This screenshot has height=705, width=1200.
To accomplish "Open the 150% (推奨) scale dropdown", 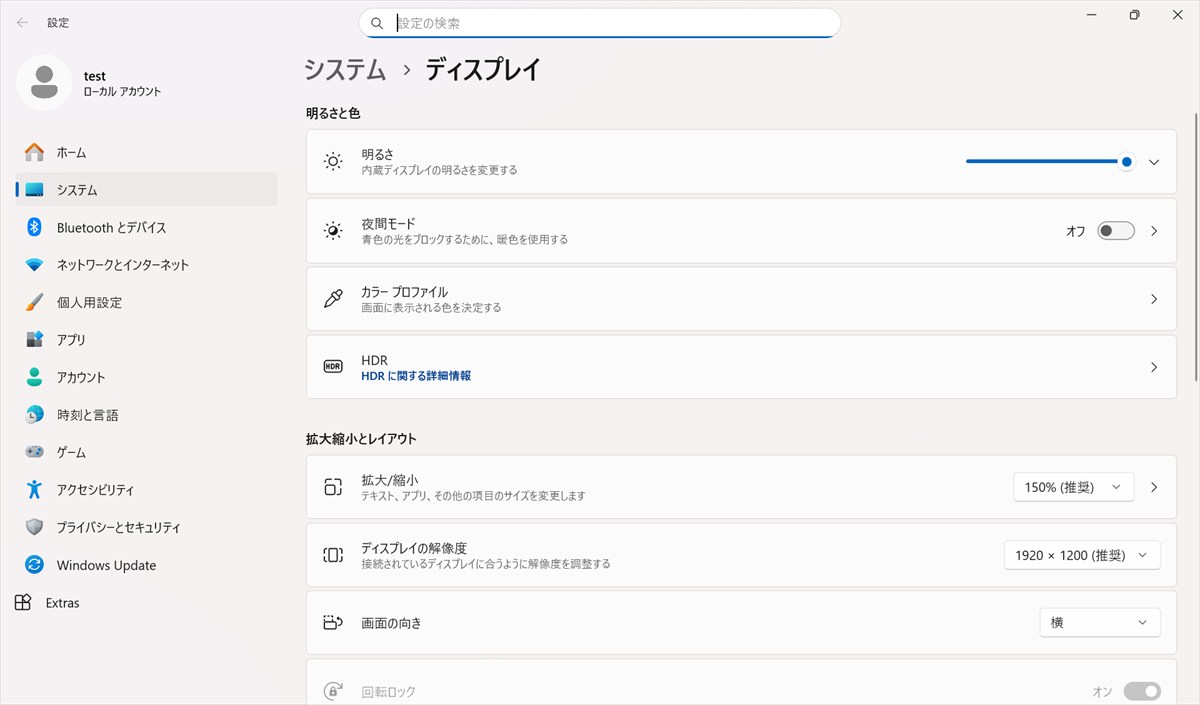I will pos(1073,487).
